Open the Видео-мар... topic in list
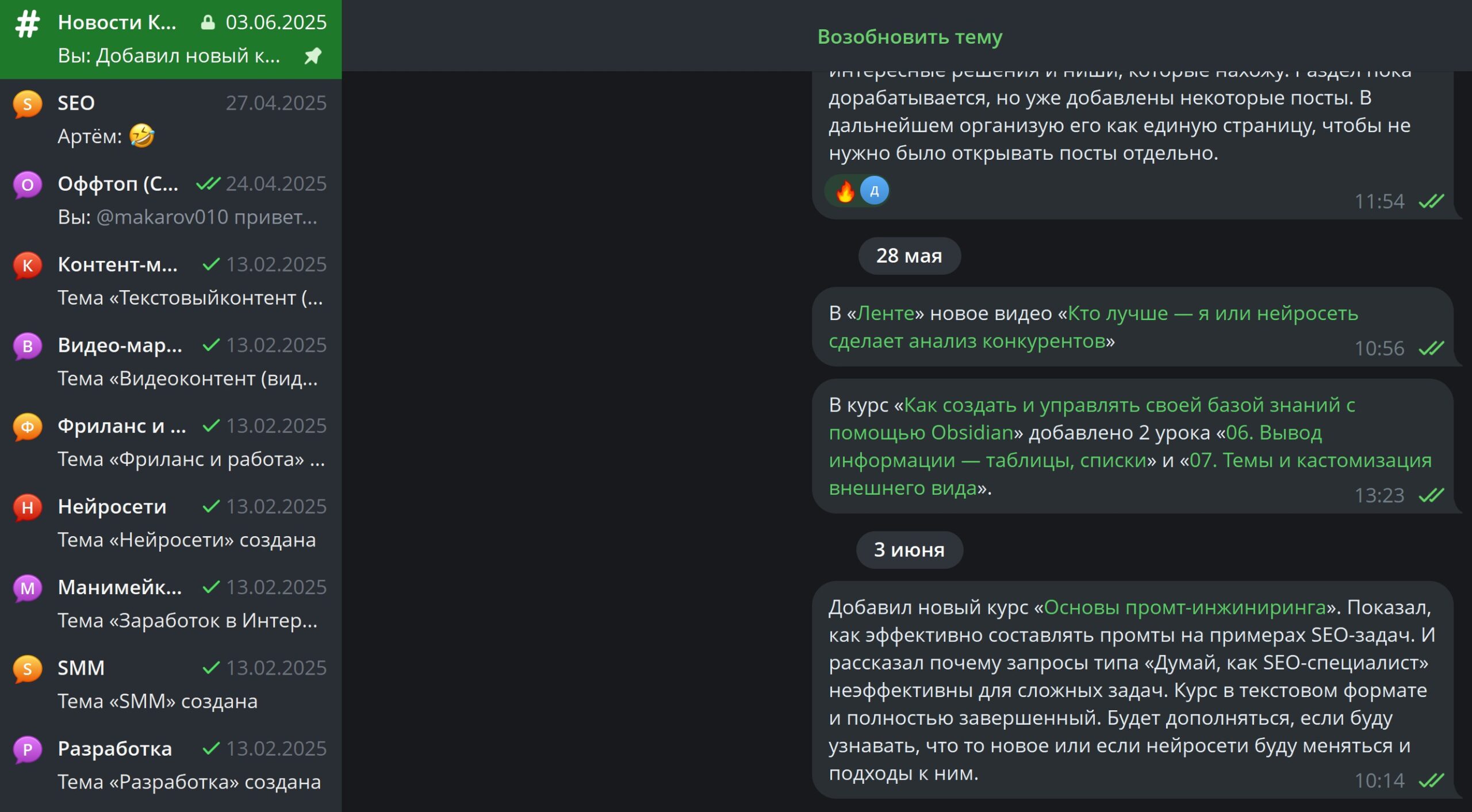Screen dimensions: 1472x812 (171, 361)
